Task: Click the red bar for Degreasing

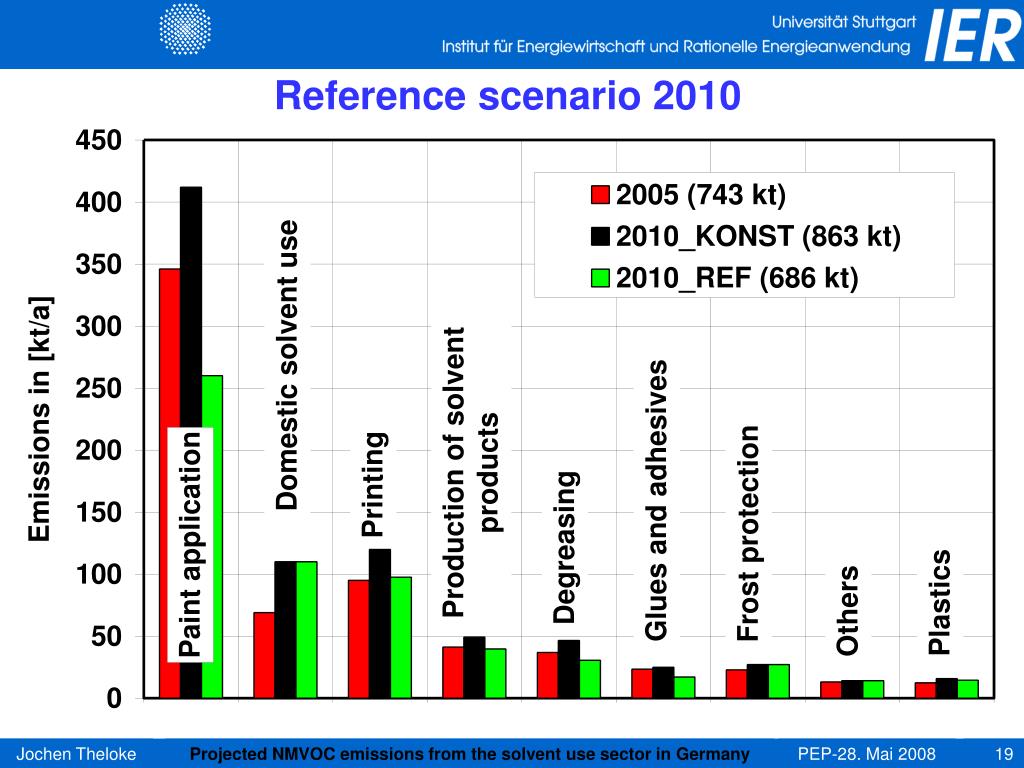Action: [548, 675]
